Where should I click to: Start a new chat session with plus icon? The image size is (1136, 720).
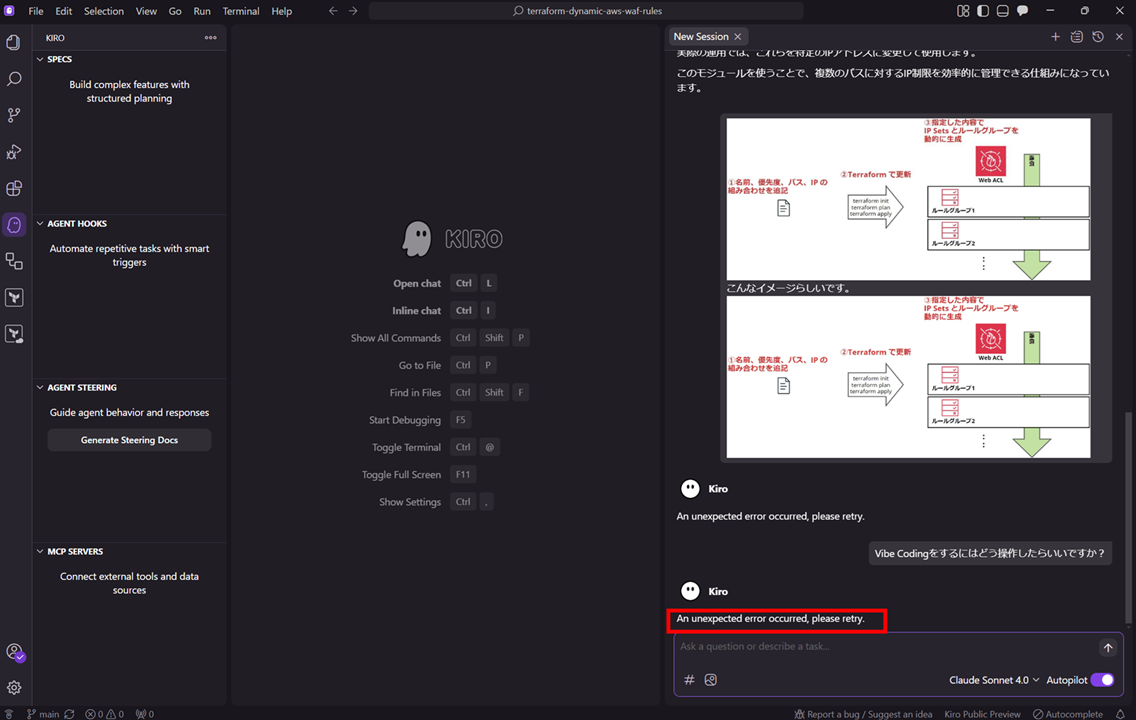[x=1055, y=36]
